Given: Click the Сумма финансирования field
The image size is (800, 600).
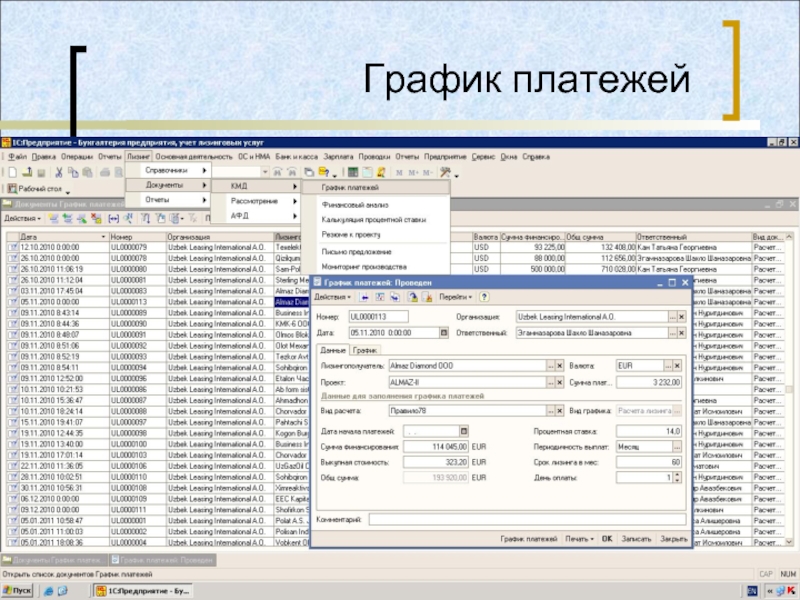Looking at the screenshot, I should coord(436,446).
